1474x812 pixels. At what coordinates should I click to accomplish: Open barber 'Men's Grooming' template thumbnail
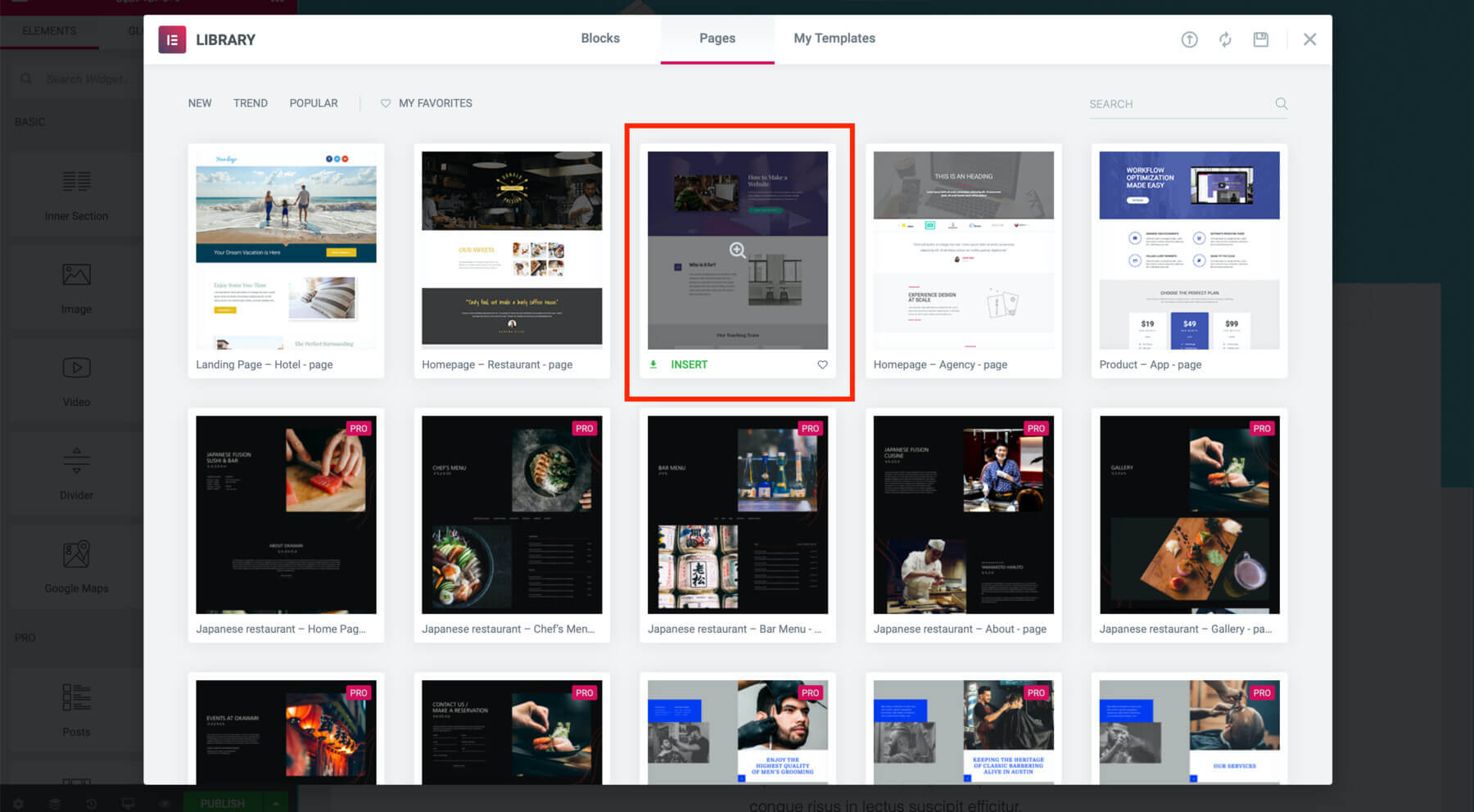pyautogui.click(x=738, y=732)
